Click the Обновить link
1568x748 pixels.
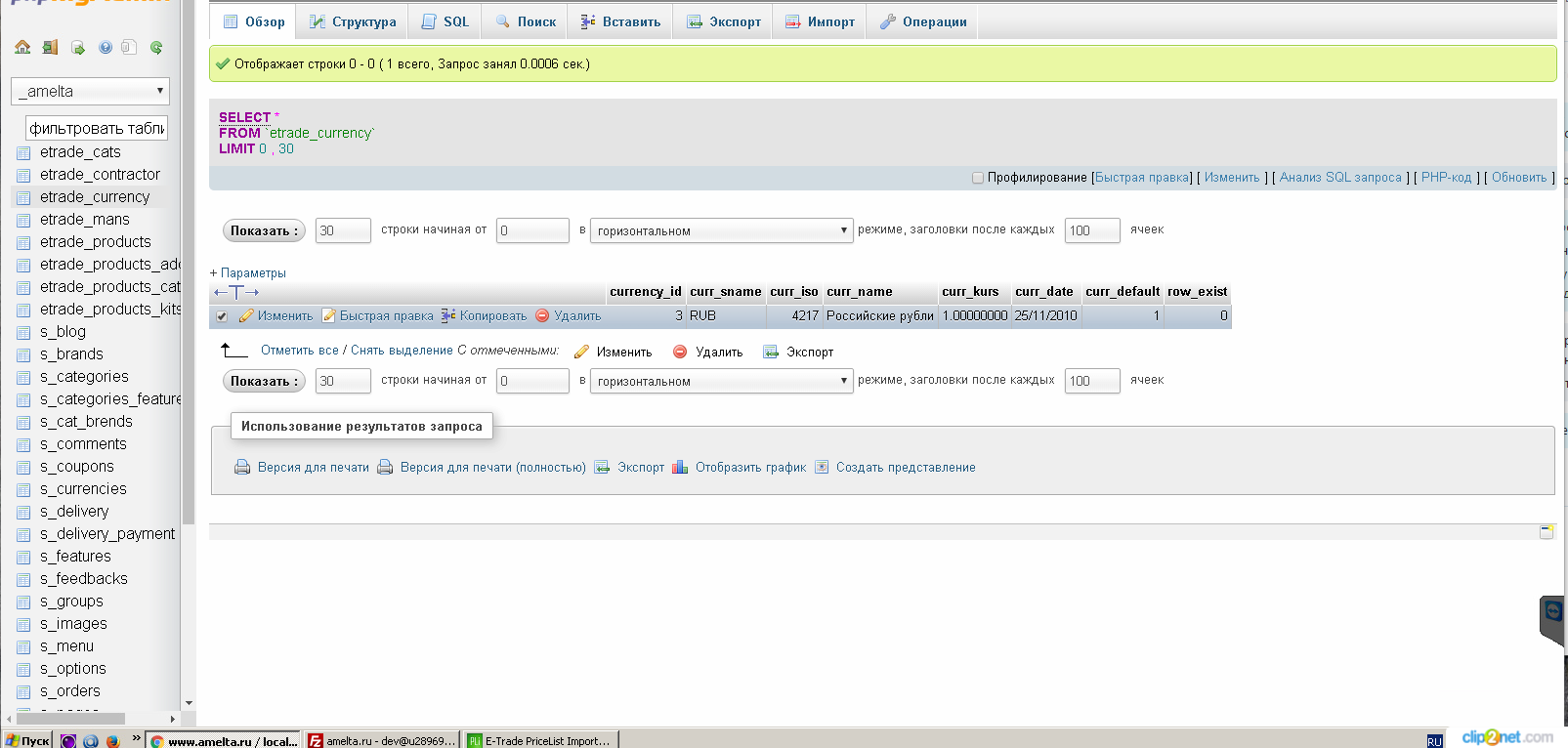click(1519, 178)
